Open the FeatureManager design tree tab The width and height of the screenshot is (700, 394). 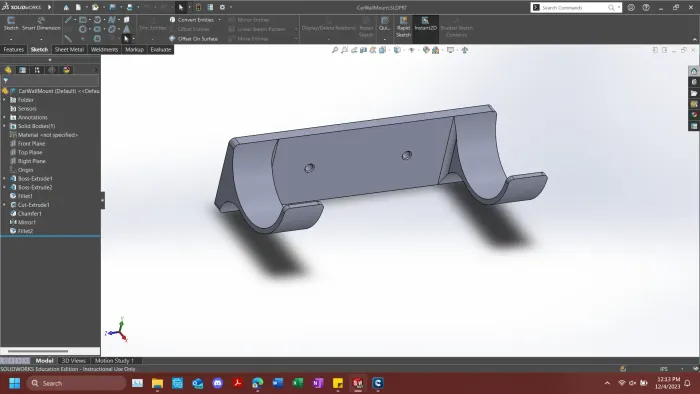coord(8,70)
